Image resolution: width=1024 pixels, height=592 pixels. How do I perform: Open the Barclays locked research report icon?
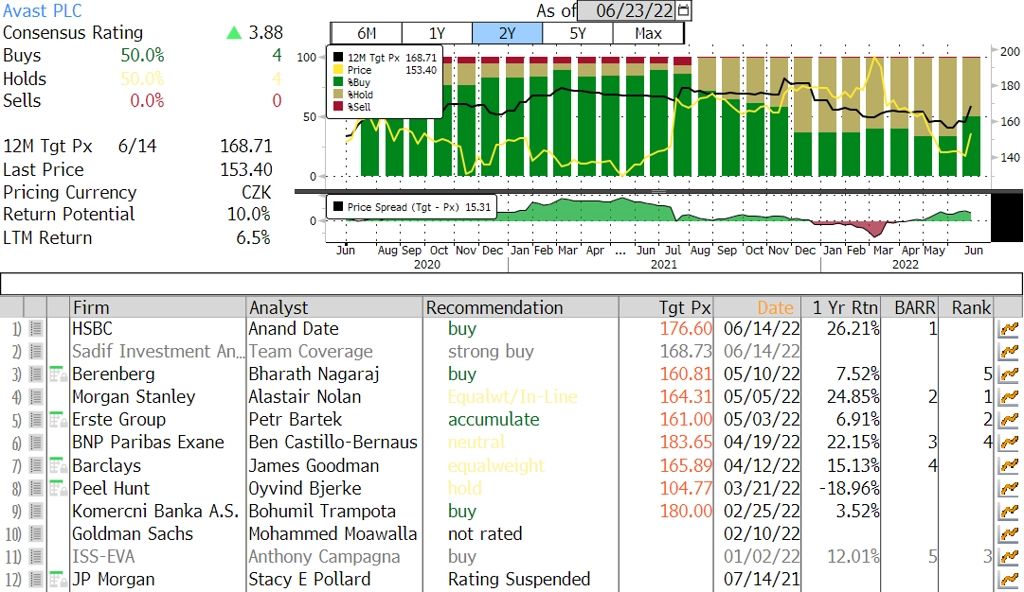click(x=58, y=465)
